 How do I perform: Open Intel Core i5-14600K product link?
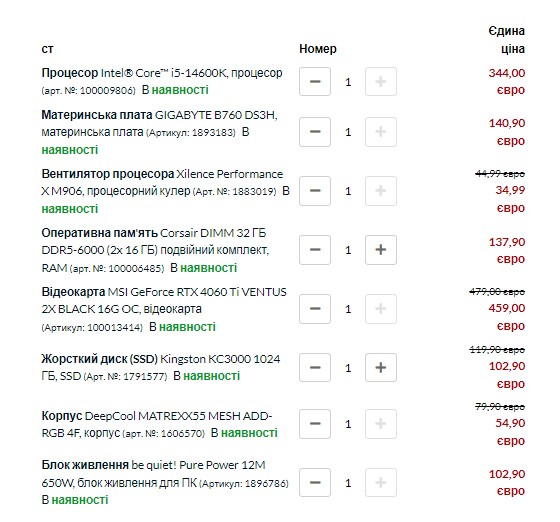pyautogui.click(x=162, y=73)
